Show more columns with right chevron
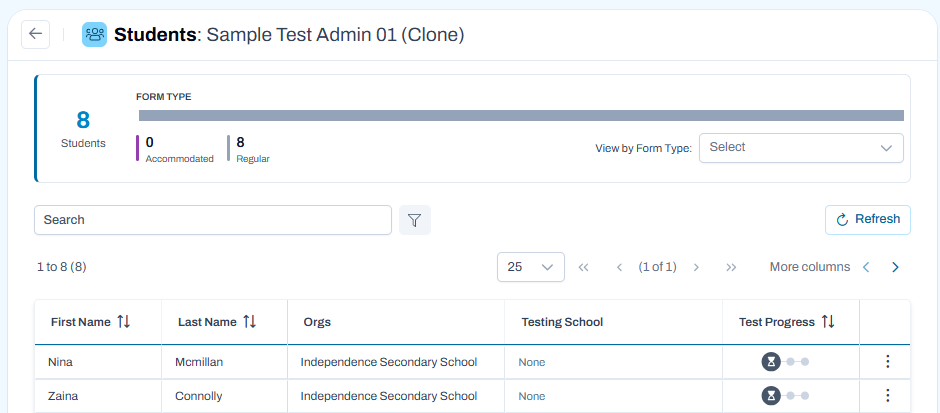Viewport: 940px width, 413px height. 895,267
